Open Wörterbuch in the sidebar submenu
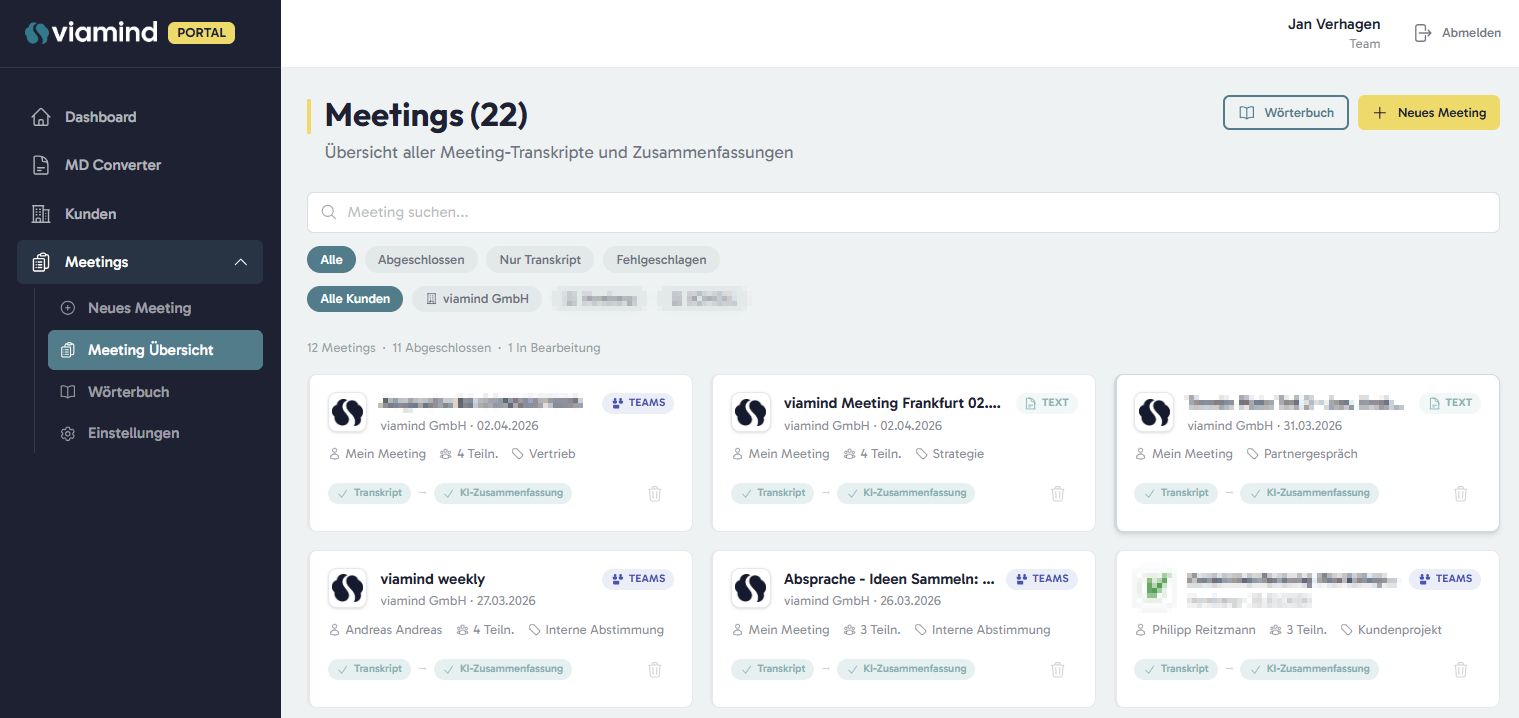1519x718 pixels. tap(128, 392)
